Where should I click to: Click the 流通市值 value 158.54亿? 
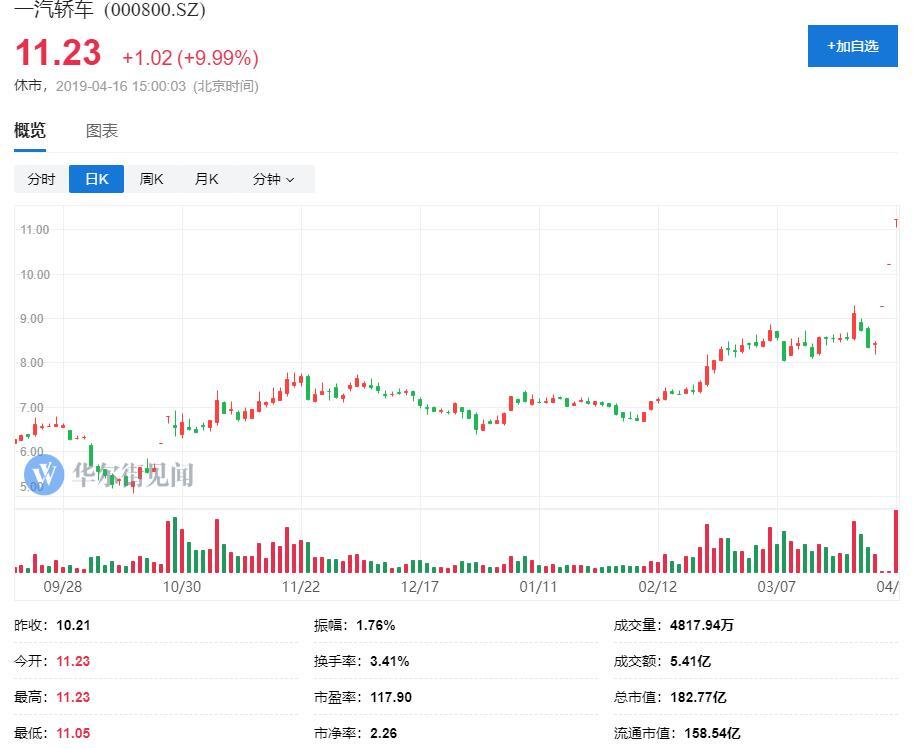712,733
